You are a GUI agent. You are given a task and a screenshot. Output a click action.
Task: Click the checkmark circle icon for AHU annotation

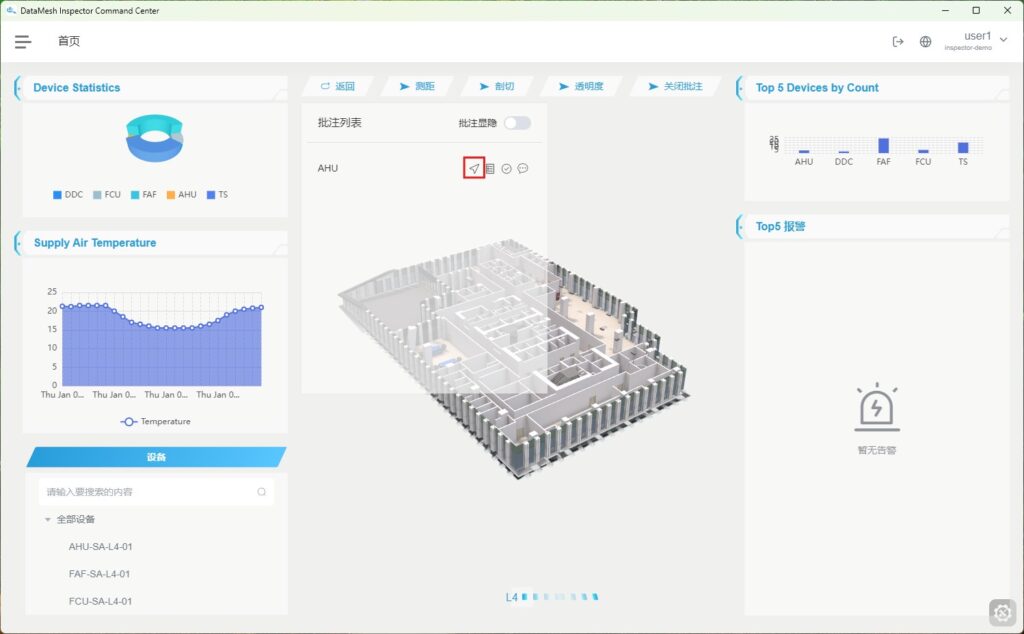507,168
